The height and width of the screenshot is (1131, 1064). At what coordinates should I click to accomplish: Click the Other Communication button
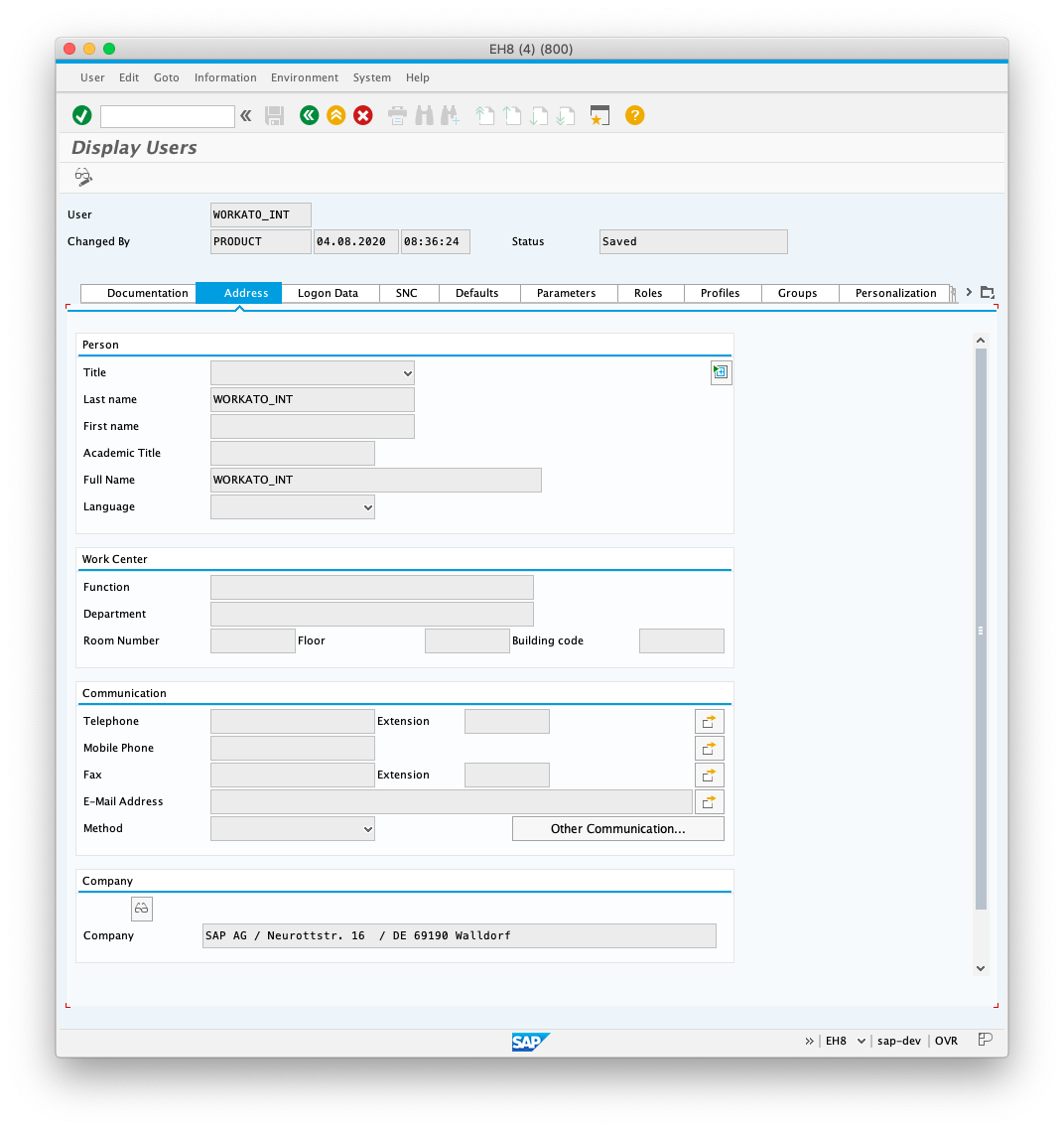(x=617, y=829)
